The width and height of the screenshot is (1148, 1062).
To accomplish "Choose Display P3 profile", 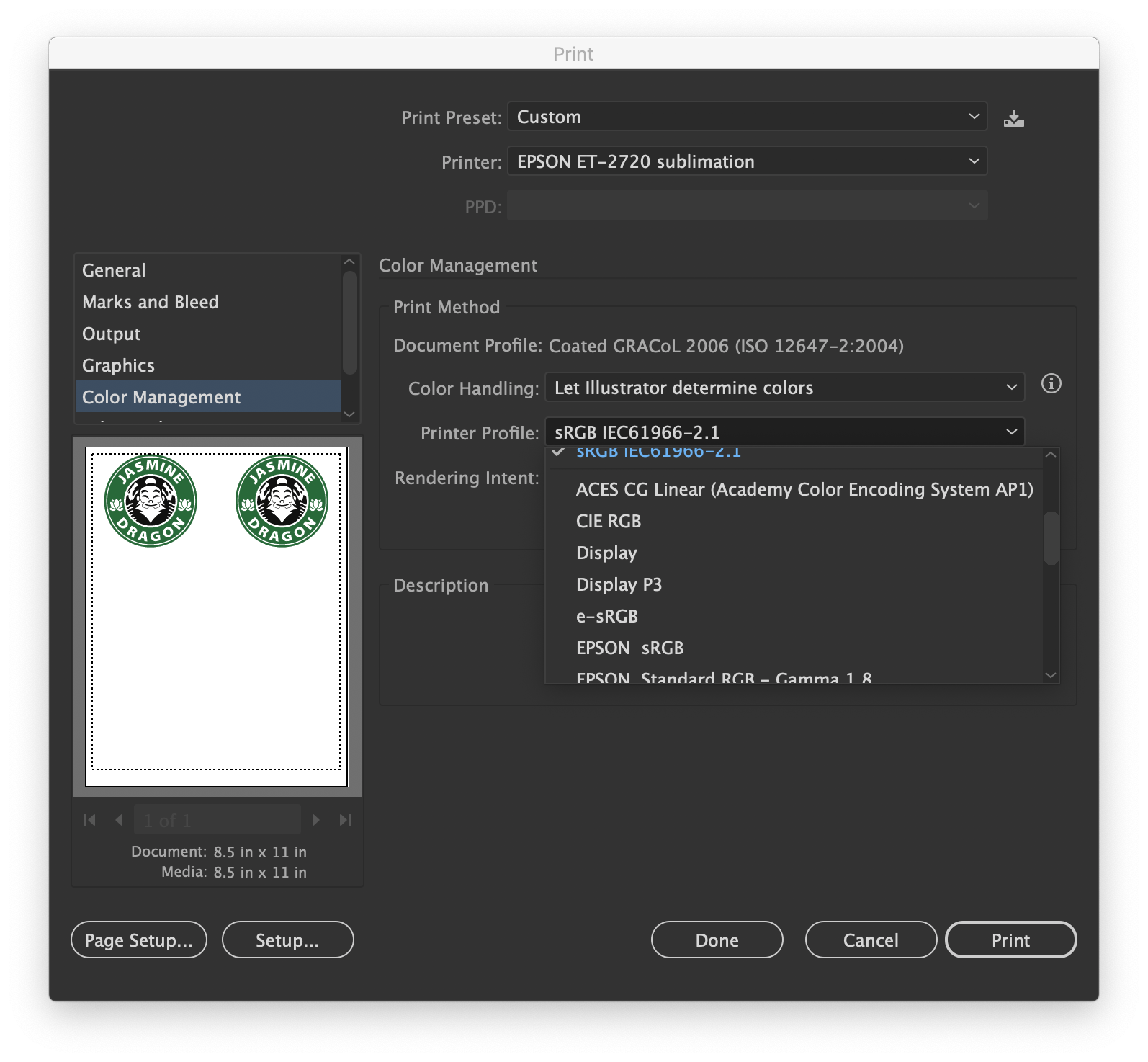I will click(x=794, y=584).
